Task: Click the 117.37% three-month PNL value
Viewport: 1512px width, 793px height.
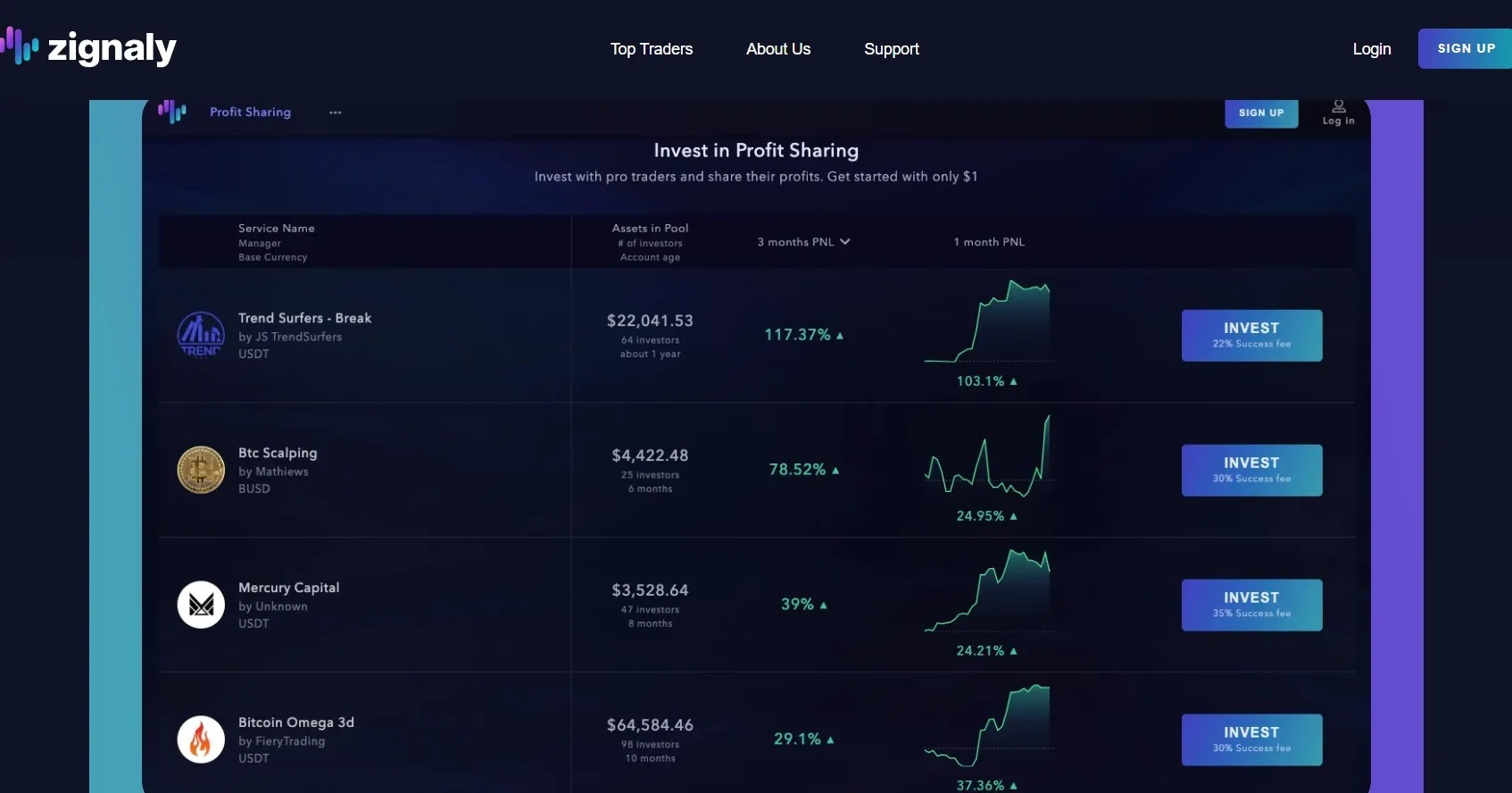Action: coord(803,335)
